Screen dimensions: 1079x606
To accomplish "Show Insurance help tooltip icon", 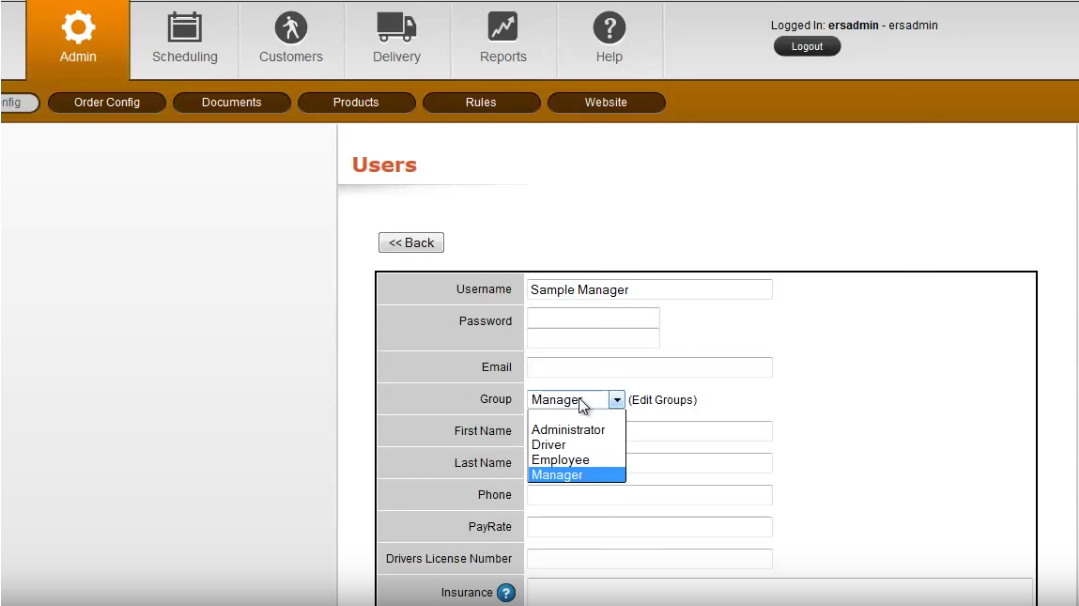I will [506, 592].
